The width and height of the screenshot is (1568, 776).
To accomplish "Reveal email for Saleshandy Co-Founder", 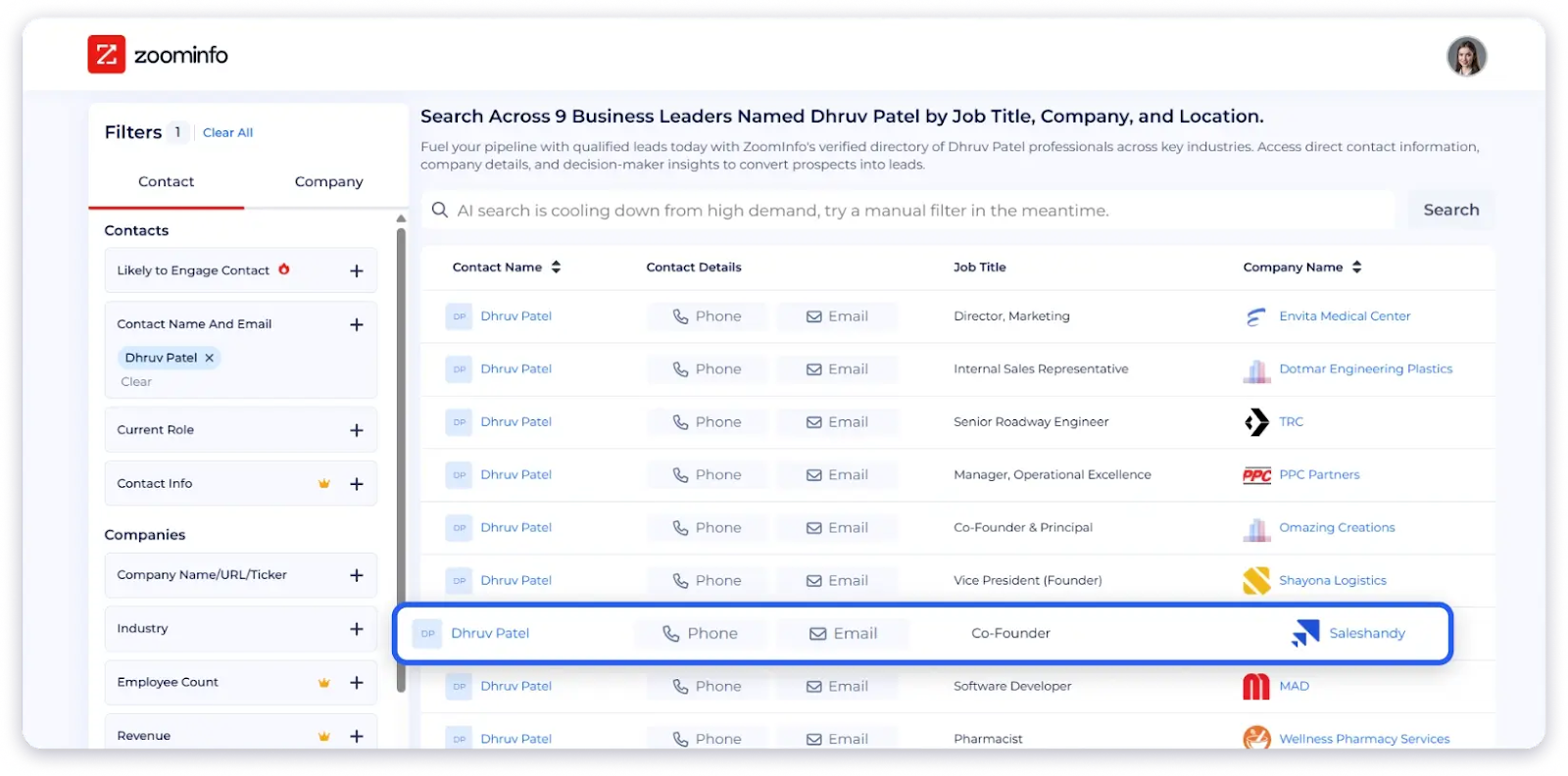I will pyautogui.click(x=843, y=634).
